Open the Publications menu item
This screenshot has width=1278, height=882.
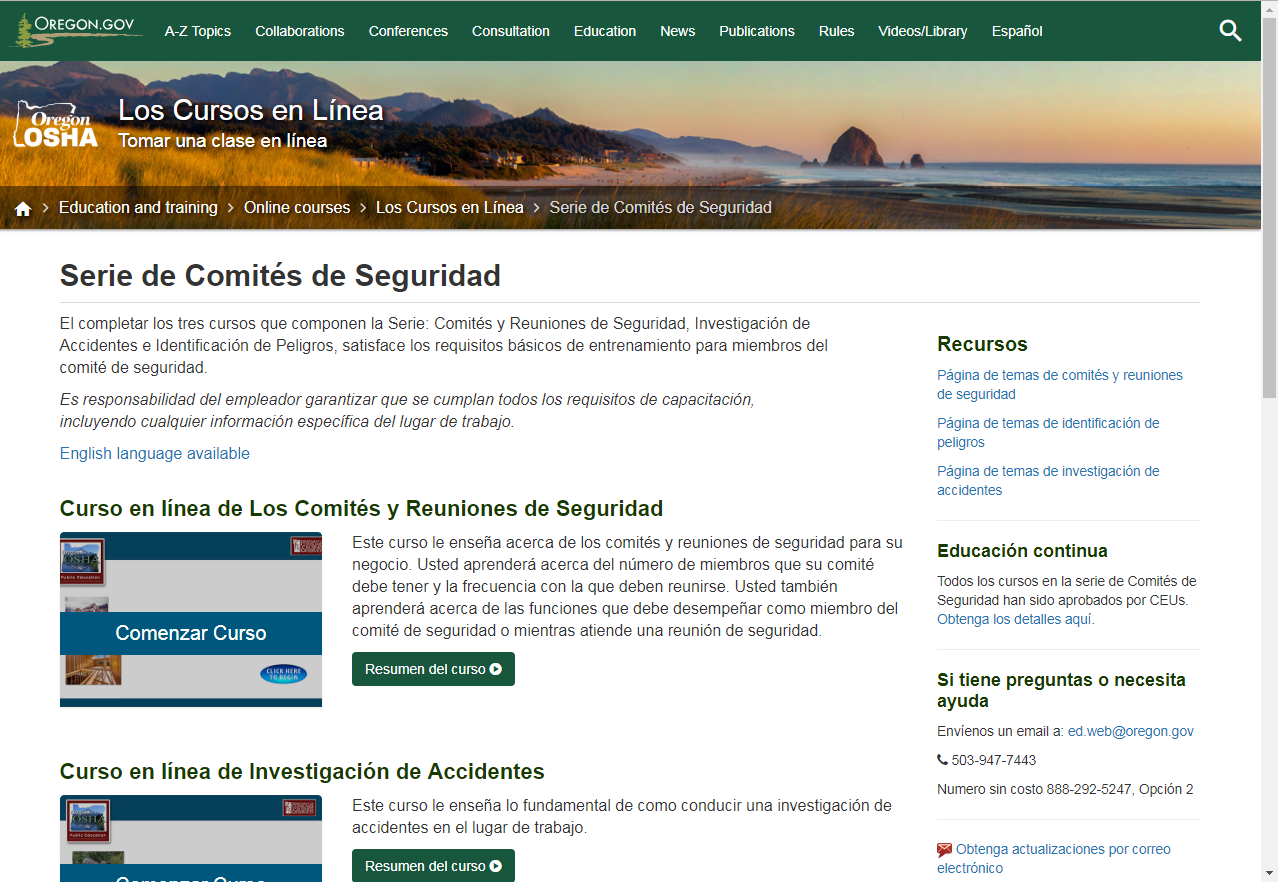click(x=756, y=31)
